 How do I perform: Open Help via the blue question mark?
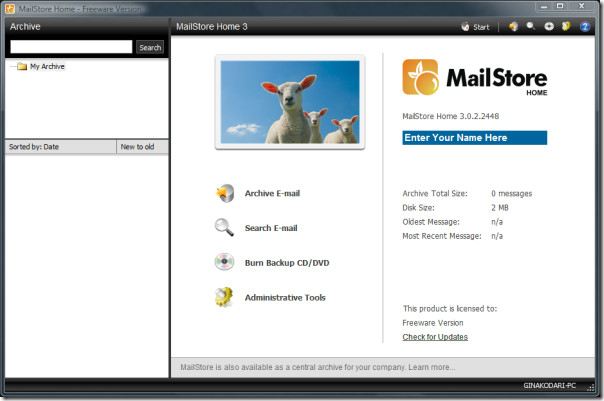pos(585,27)
